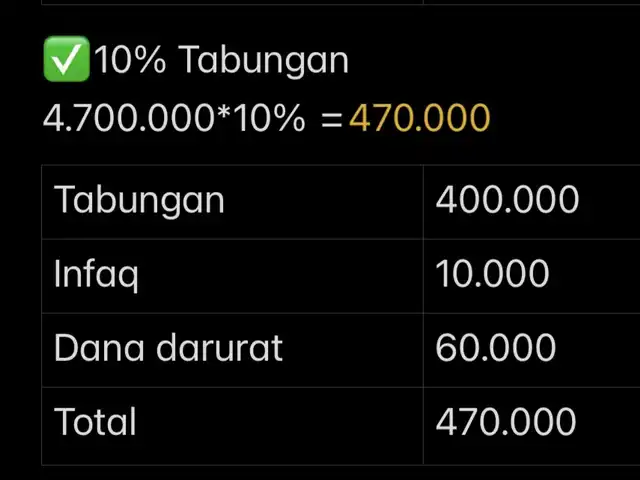Click the partial table edge above the heading
This screenshot has width=640, height=480.
coord(340,4)
